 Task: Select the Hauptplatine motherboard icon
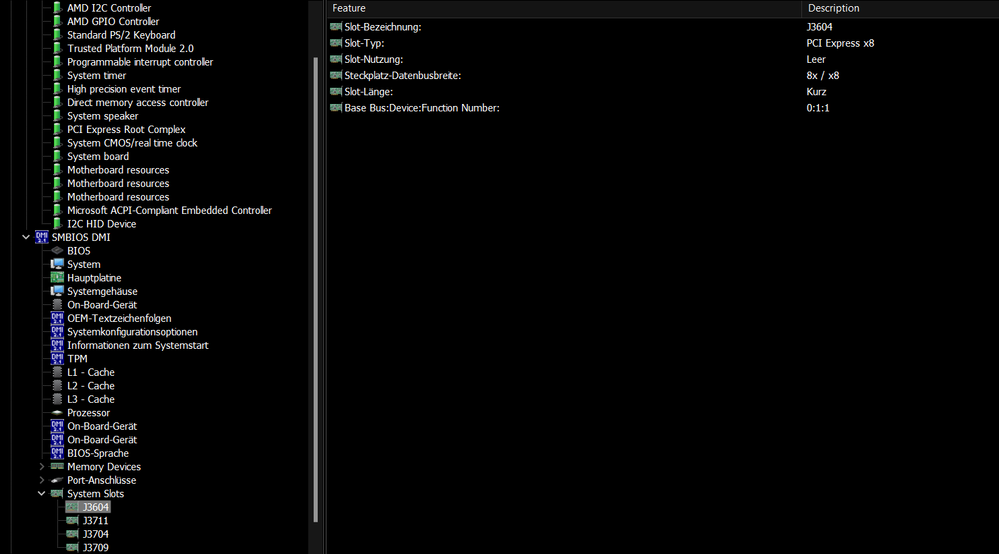(x=57, y=278)
